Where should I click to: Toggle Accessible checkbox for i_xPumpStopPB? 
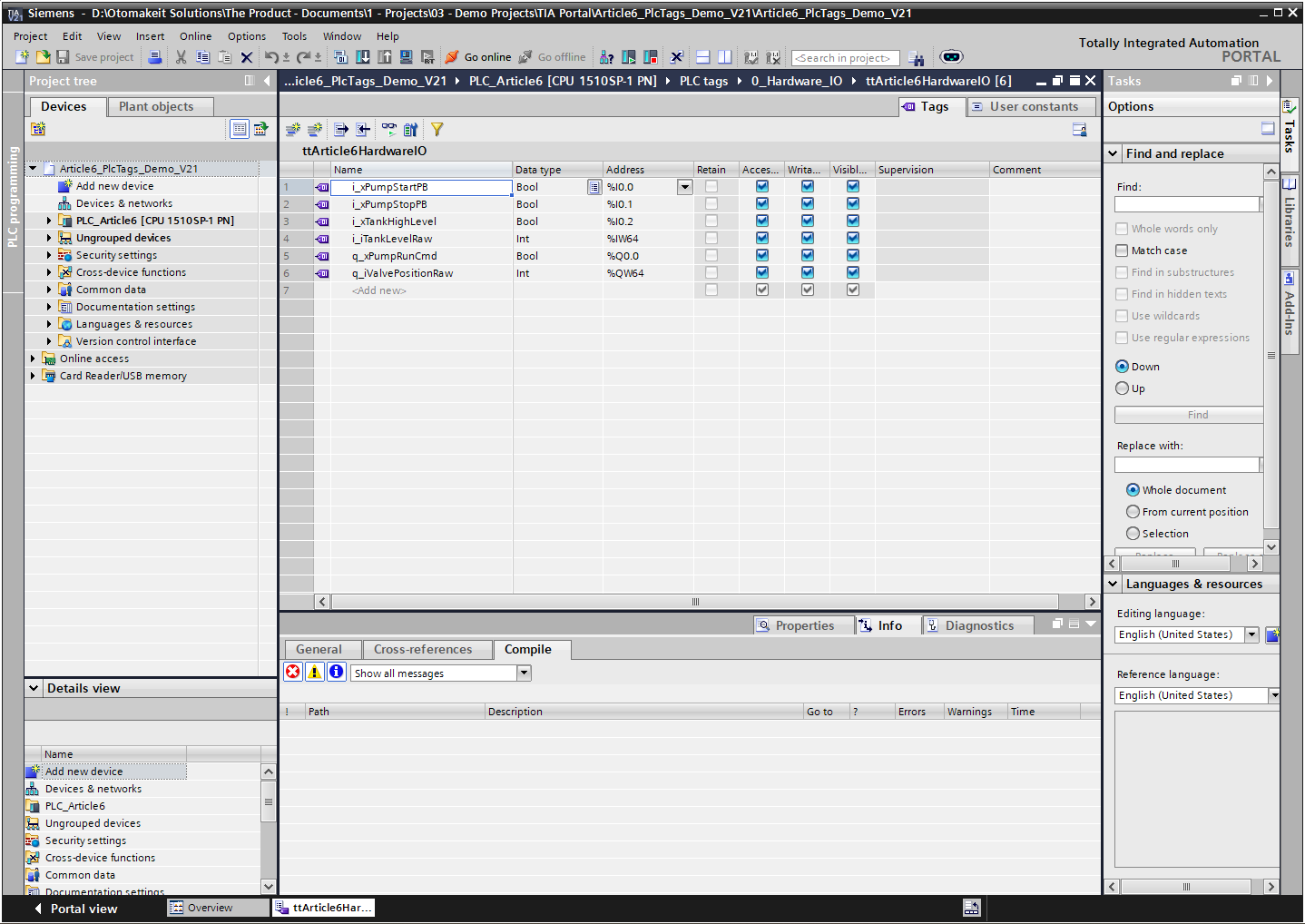click(x=762, y=204)
